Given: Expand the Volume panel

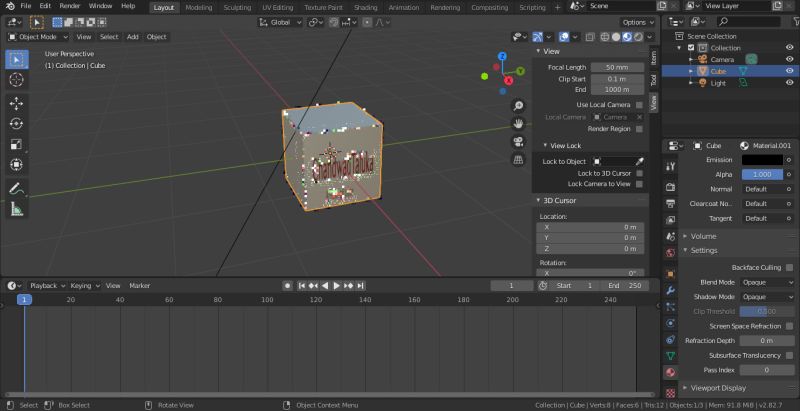Looking at the screenshot, I should 703,236.
